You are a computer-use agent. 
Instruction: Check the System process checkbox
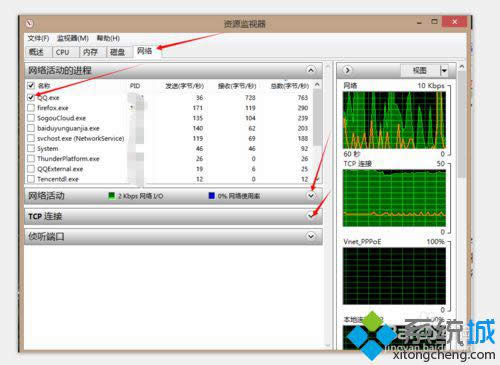point(31,149)
